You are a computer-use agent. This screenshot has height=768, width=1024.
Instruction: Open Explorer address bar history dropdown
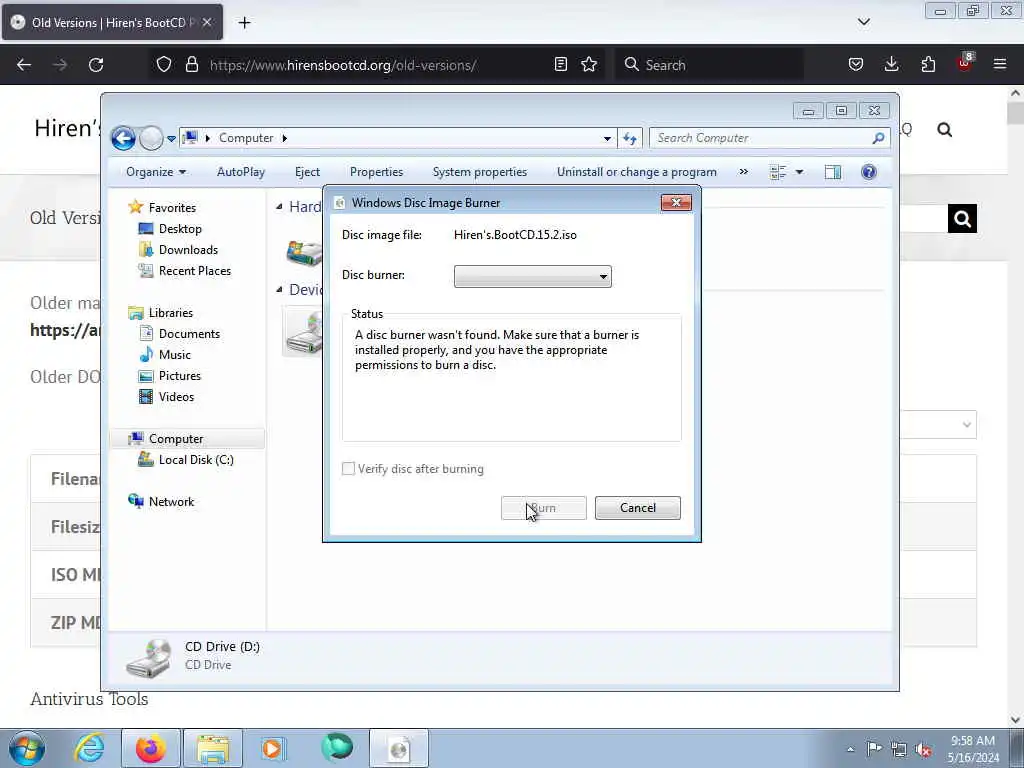(x=607, y=138)
